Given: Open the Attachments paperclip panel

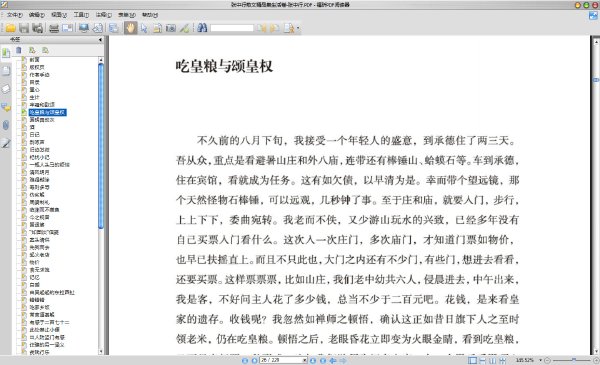Looking at the screenshot, I should (6, 125).
